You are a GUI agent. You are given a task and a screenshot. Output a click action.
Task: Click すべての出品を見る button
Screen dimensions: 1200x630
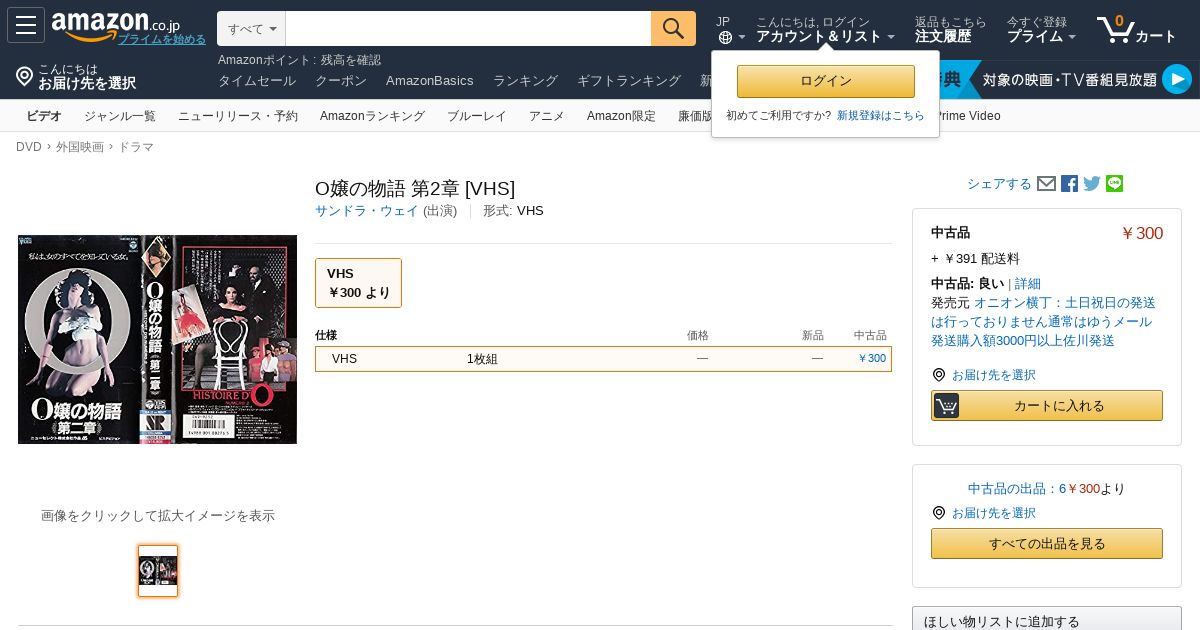pos(1047,544)
